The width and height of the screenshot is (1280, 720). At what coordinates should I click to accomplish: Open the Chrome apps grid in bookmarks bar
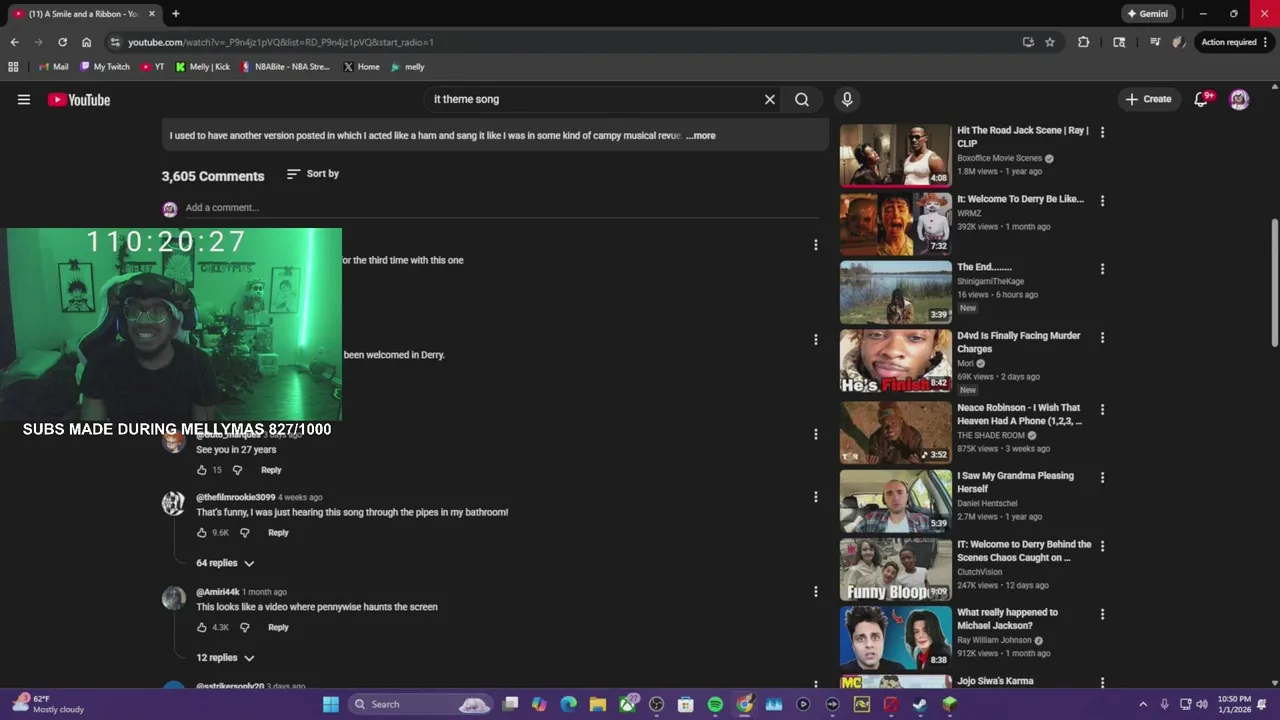tap(13, 67)
